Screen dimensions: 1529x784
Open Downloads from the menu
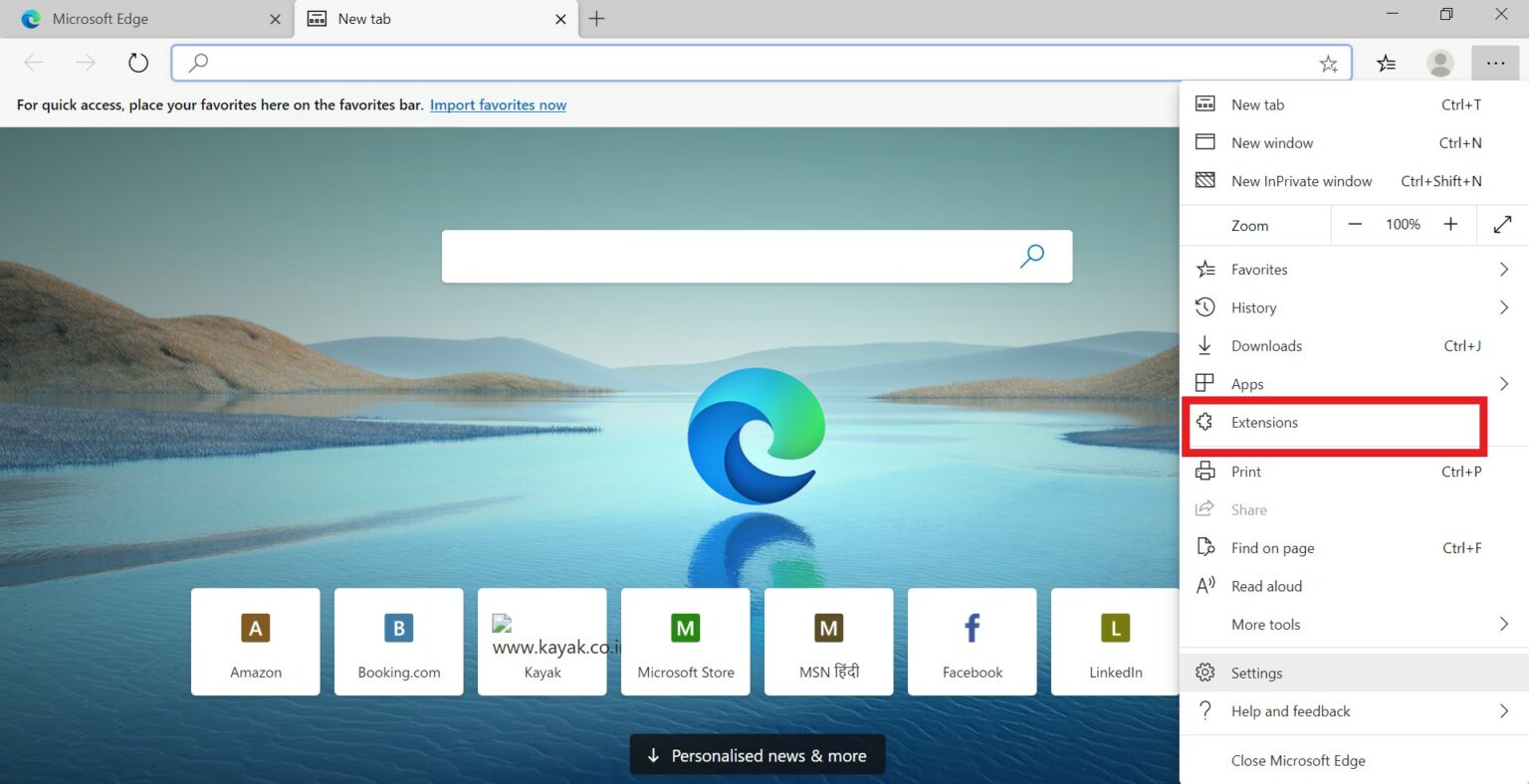tap(1266, 345)
